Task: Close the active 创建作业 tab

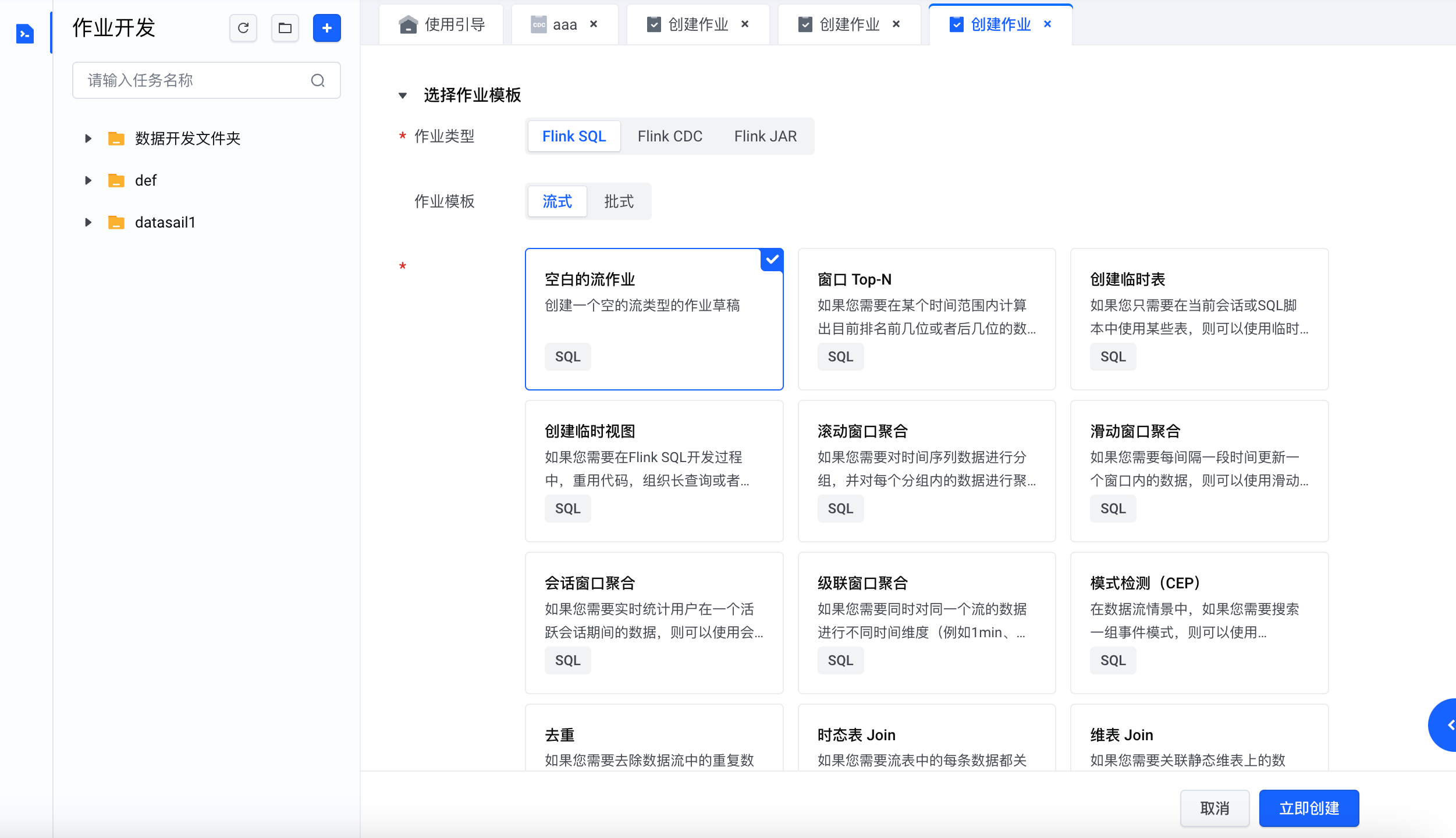Action: tap(1047, 24)
